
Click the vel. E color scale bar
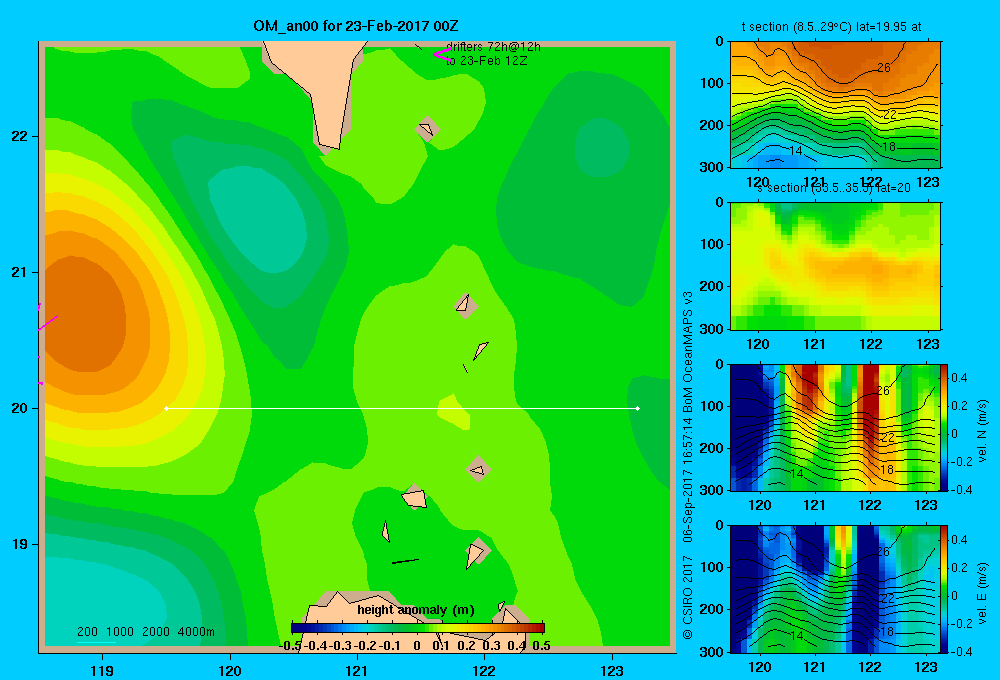point(944,589)
